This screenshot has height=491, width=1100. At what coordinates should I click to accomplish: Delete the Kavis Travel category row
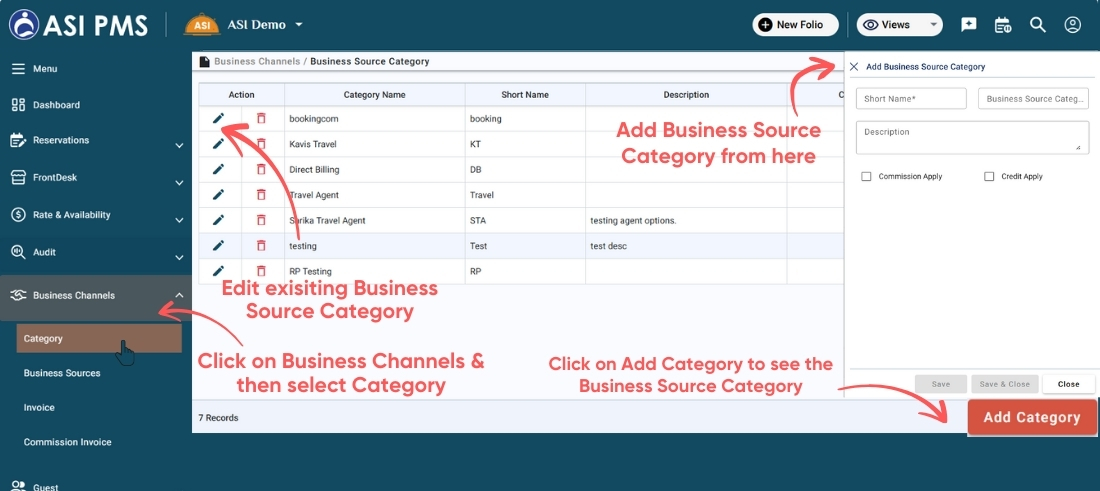[x=261, y=144]
